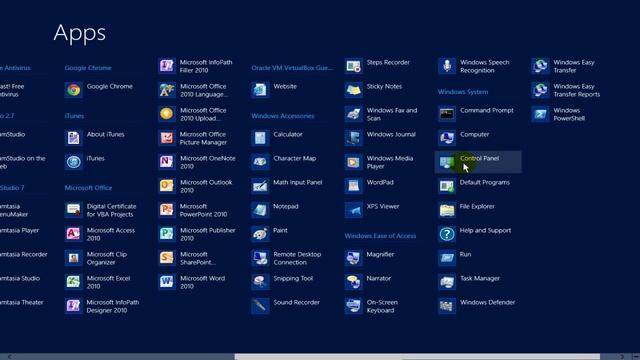Image resolution: width=640 pixels, height=360 pixels.
Task: Open Windows Journal icon
Action: [x=353, y=138]
